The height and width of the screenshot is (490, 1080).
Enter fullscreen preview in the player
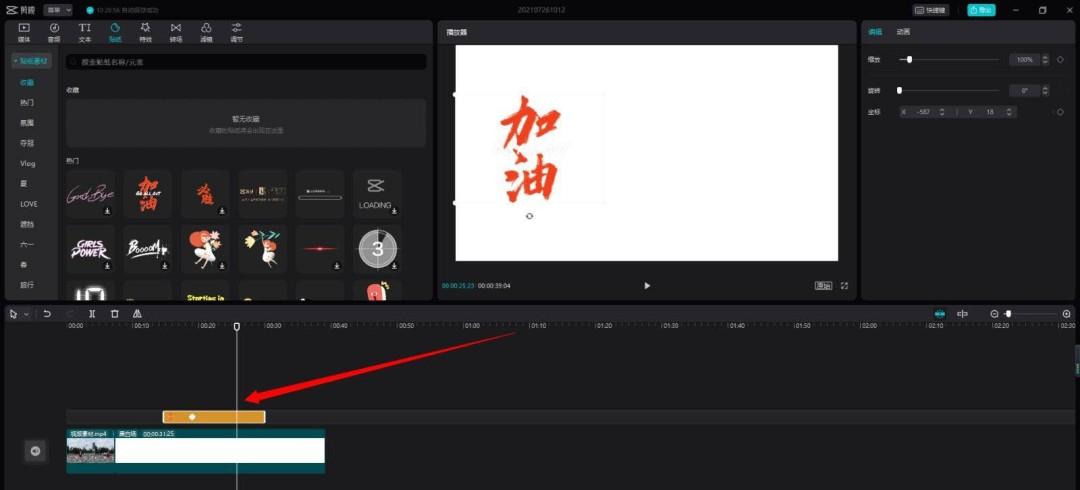(x=844, y=286)
